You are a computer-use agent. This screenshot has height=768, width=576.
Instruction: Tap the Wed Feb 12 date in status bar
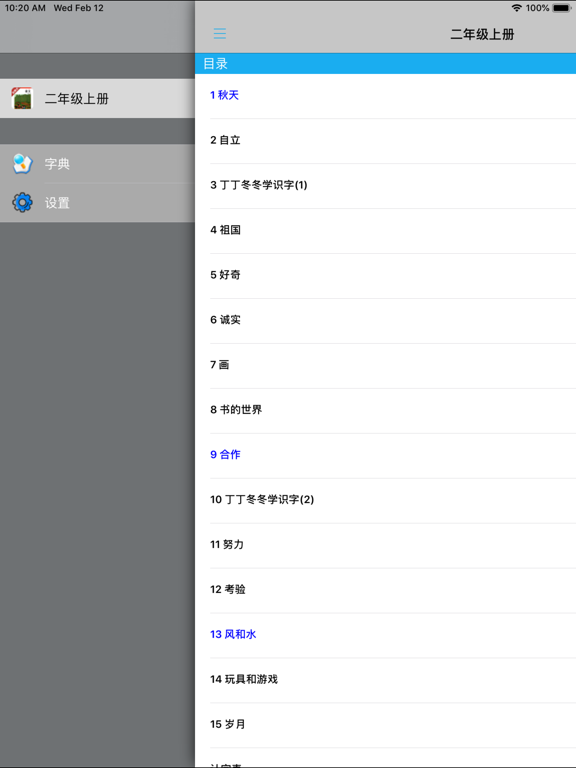(x=78, y=8)
